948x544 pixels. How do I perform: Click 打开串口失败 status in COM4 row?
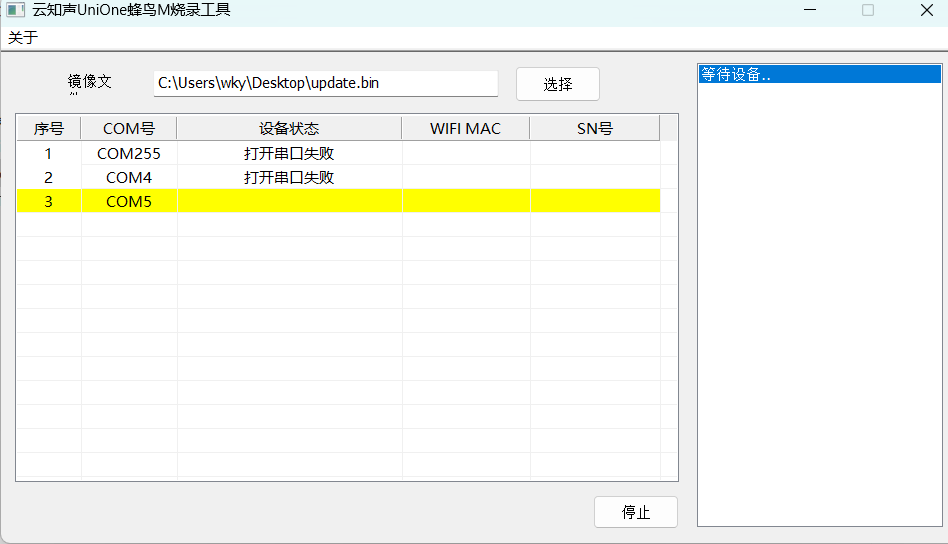point(289,178)
